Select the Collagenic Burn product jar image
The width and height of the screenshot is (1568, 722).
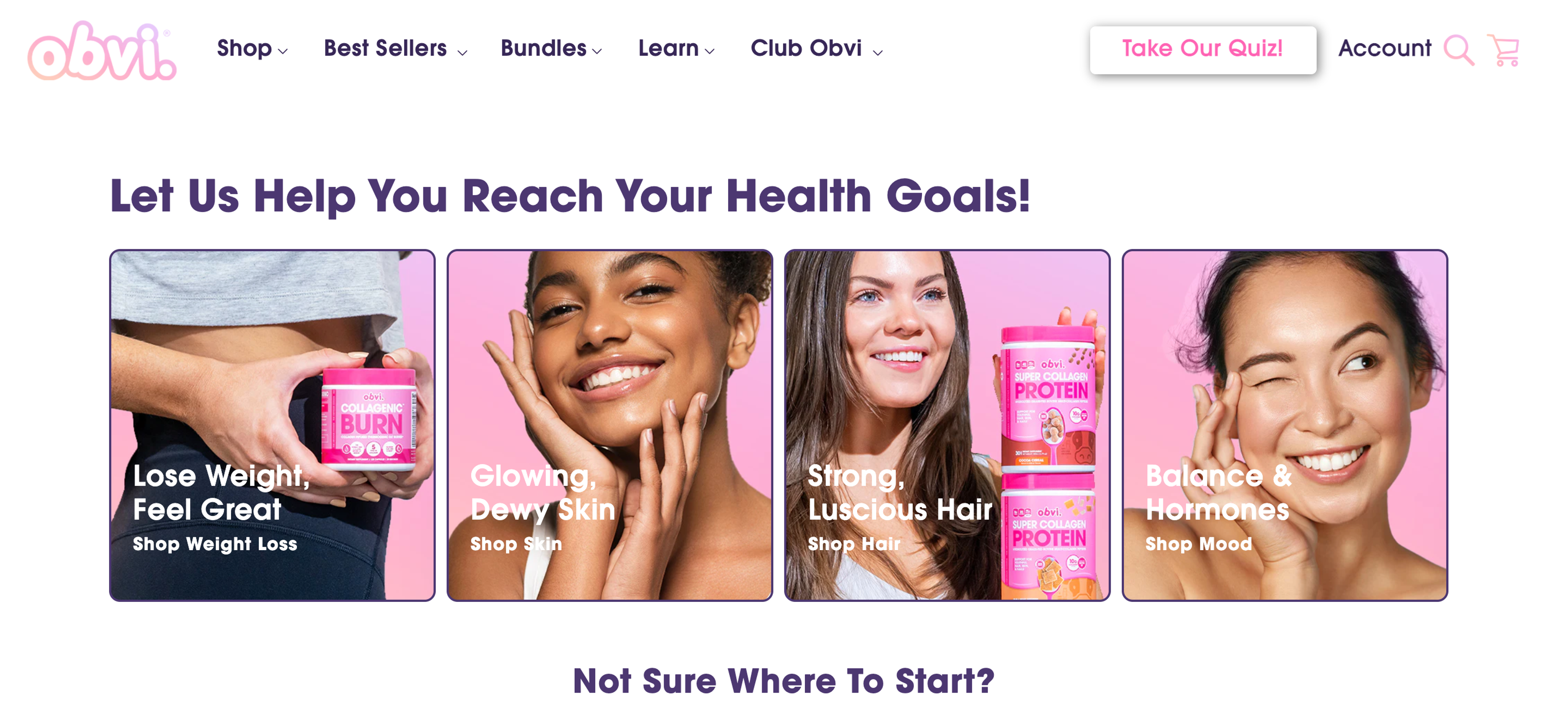(x=370, y=419)
